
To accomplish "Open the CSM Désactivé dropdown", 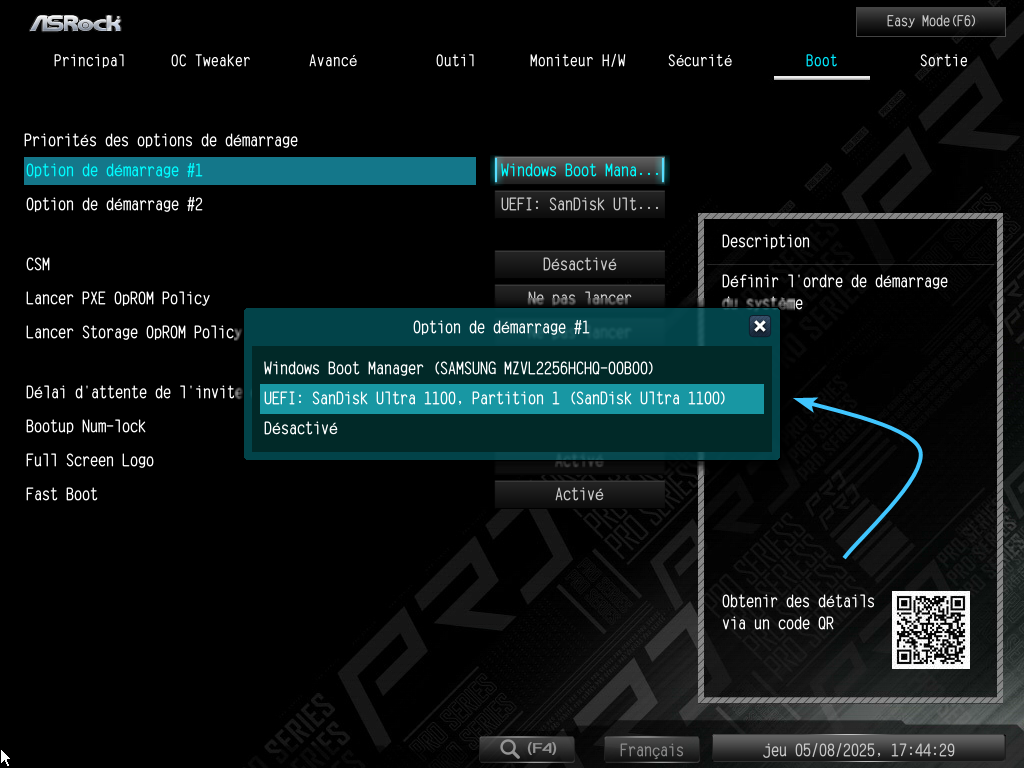I will 580,265.
